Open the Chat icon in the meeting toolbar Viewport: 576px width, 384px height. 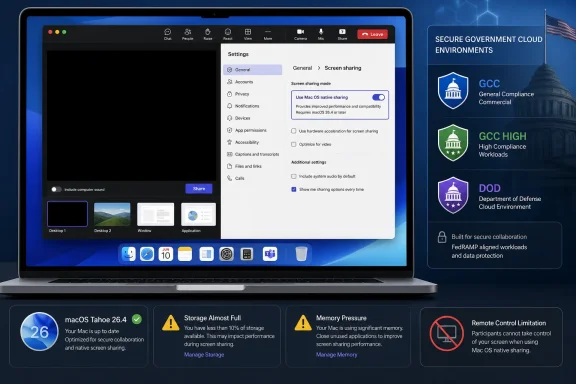pyautogui.click(x=168, y=34)
